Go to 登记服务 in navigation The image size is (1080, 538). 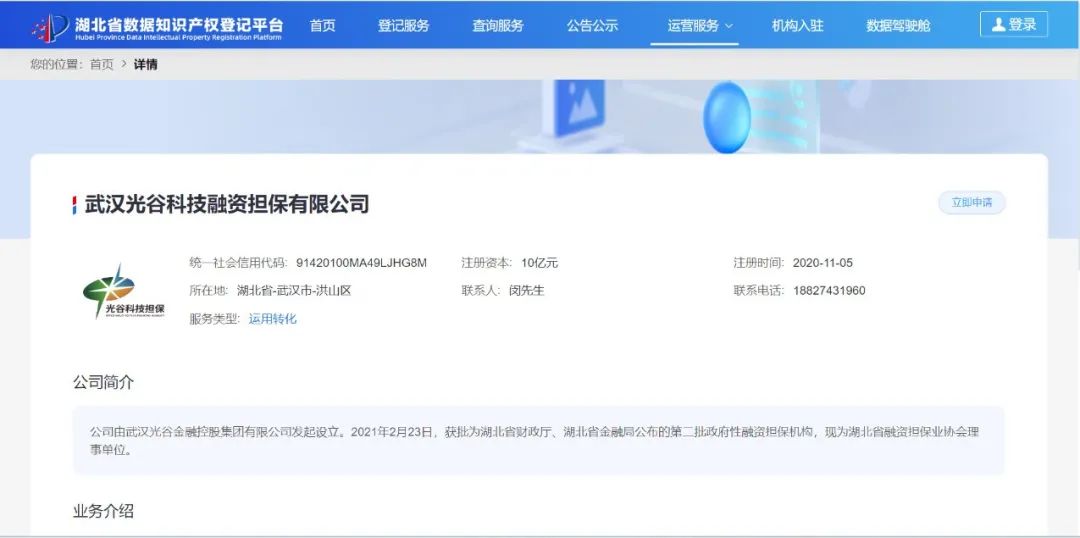pos(403,25)
